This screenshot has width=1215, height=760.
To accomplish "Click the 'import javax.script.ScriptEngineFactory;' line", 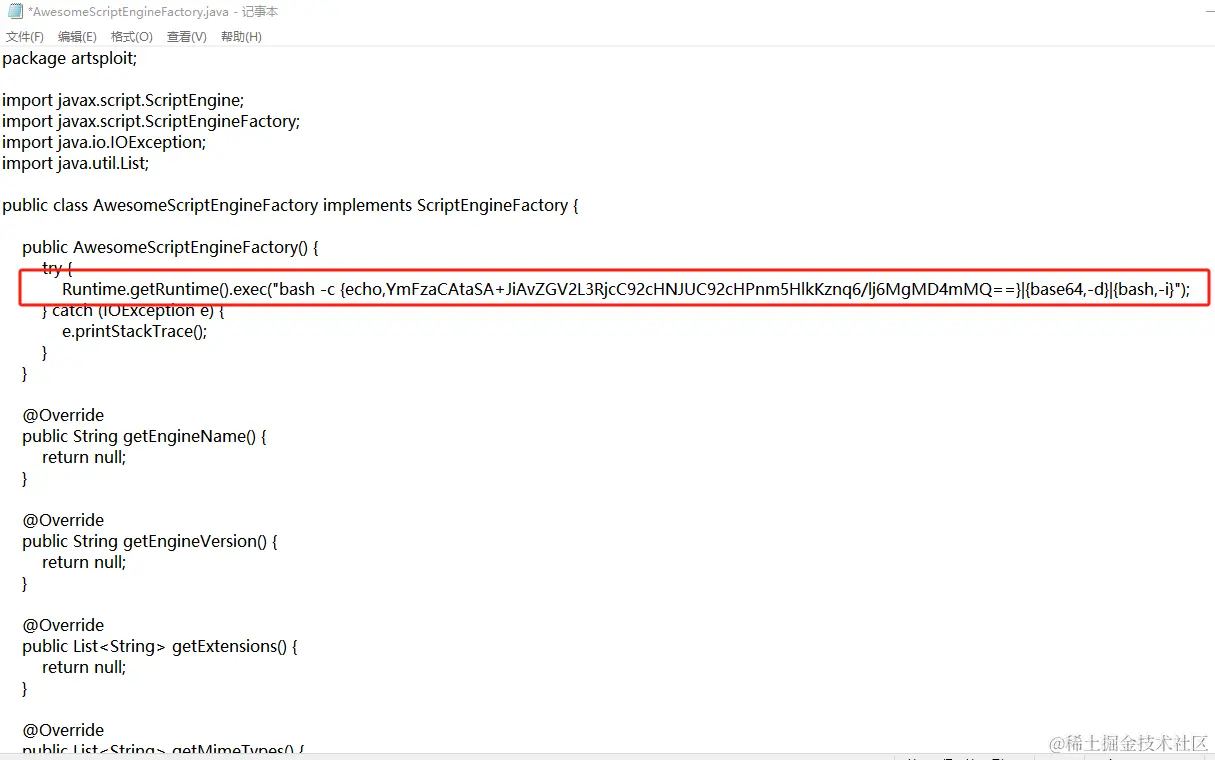I will tap(151, 121).
